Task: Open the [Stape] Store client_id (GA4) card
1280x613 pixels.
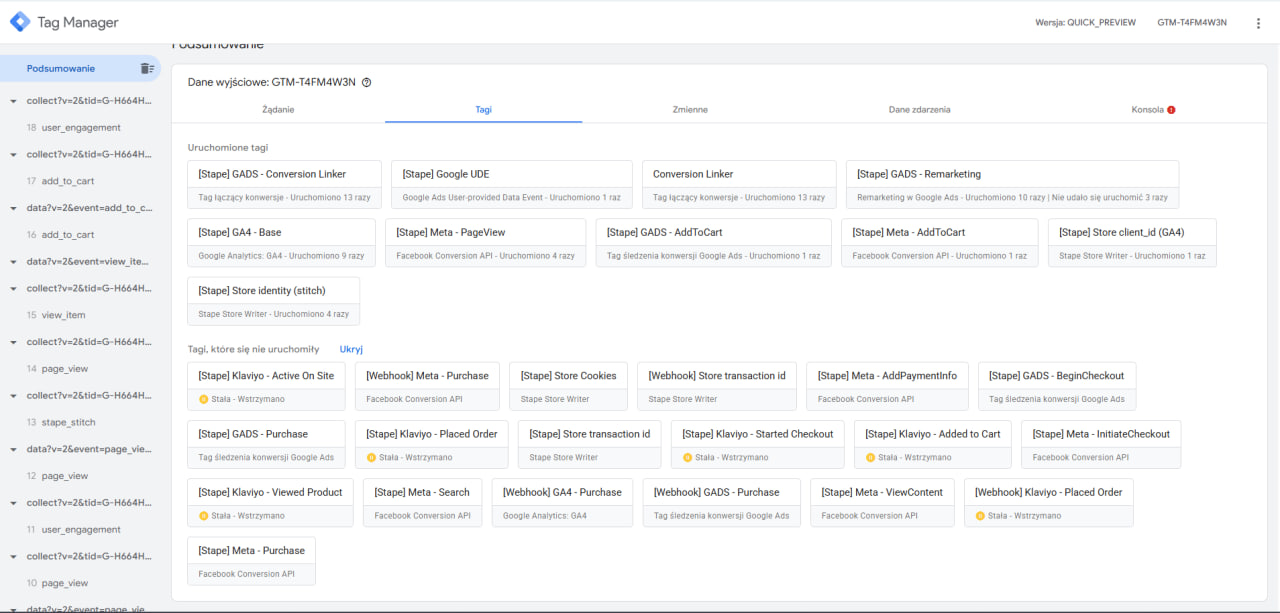Action: 1132,243
